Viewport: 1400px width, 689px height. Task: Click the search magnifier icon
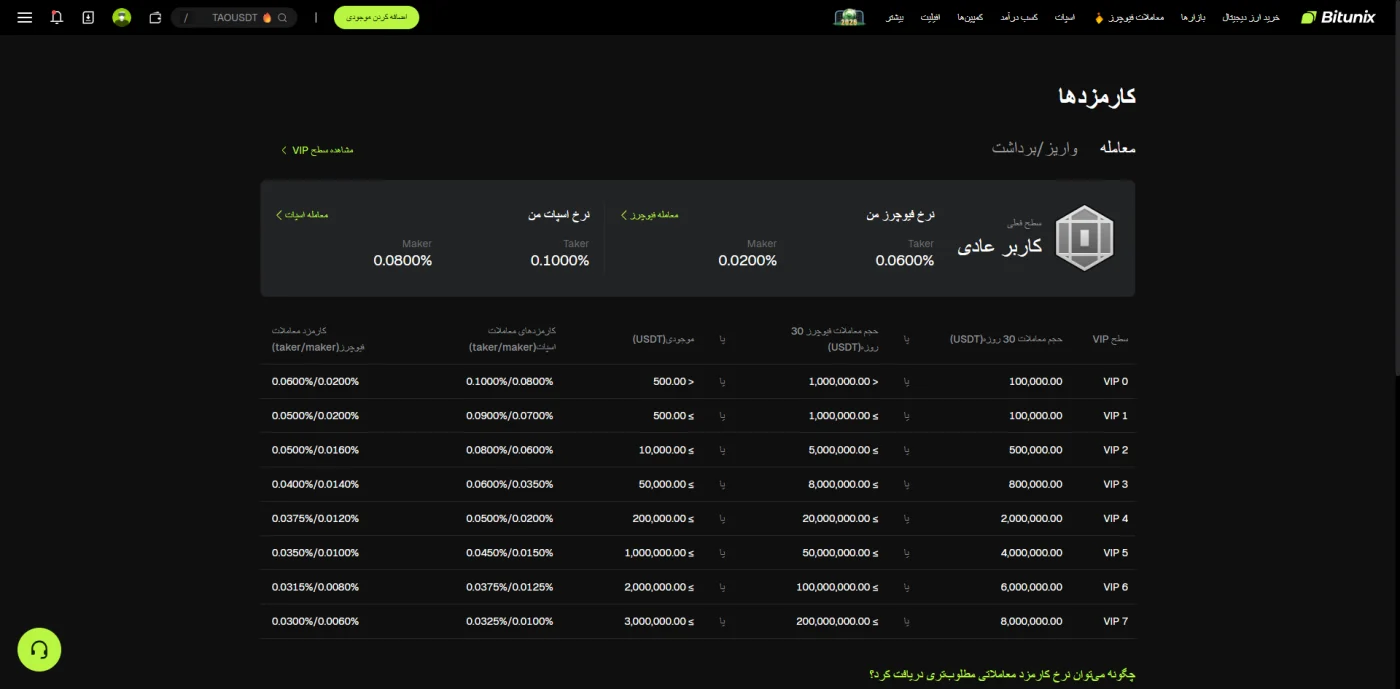point(283,18)
